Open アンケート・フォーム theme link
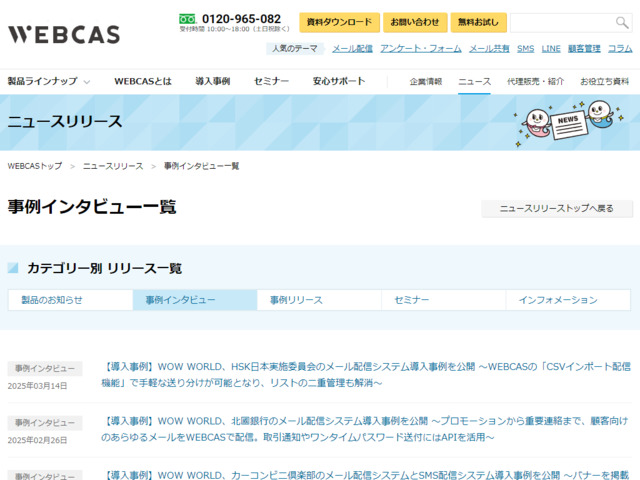640x480 pixels. pos(421,49)
